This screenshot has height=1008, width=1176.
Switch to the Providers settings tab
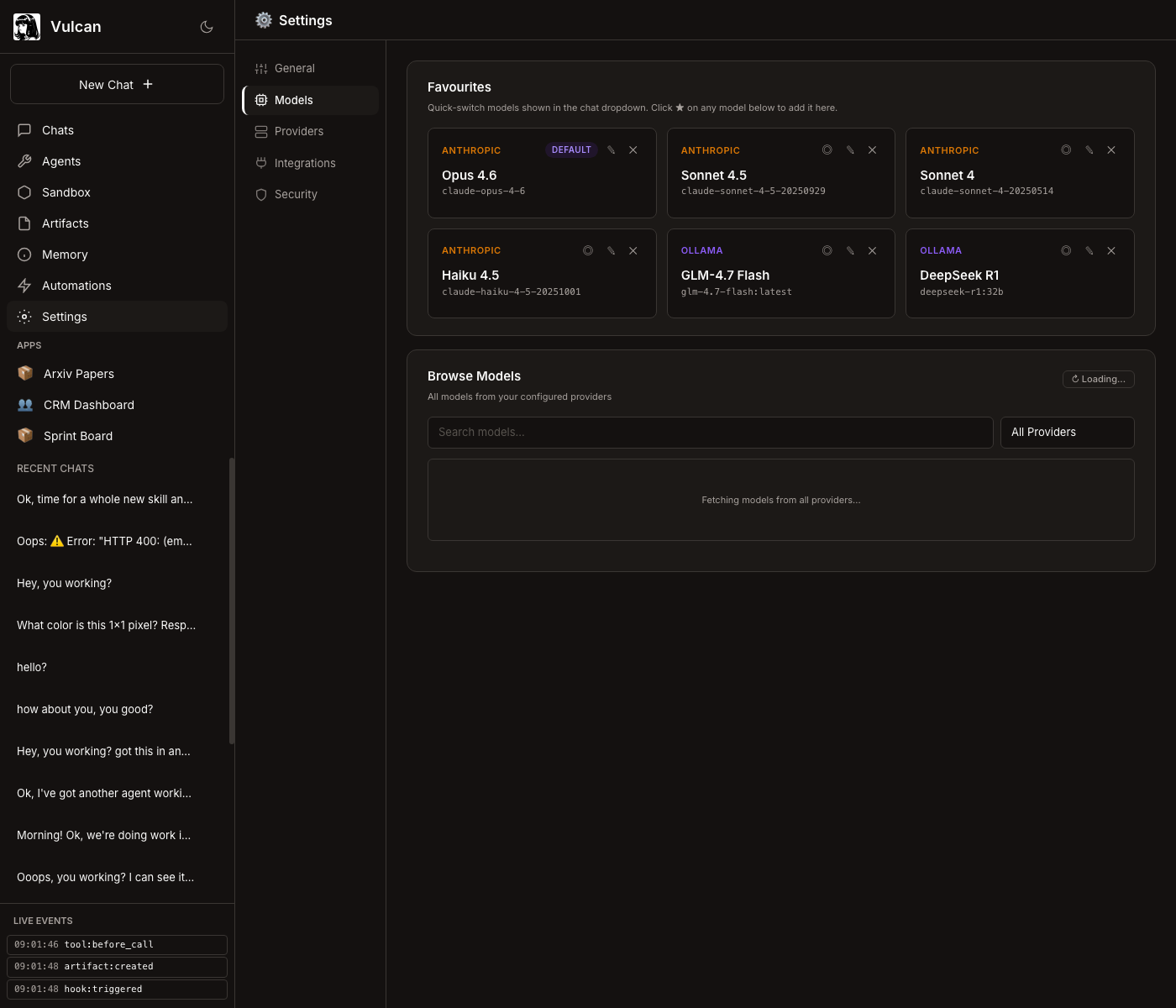point(299,132)
